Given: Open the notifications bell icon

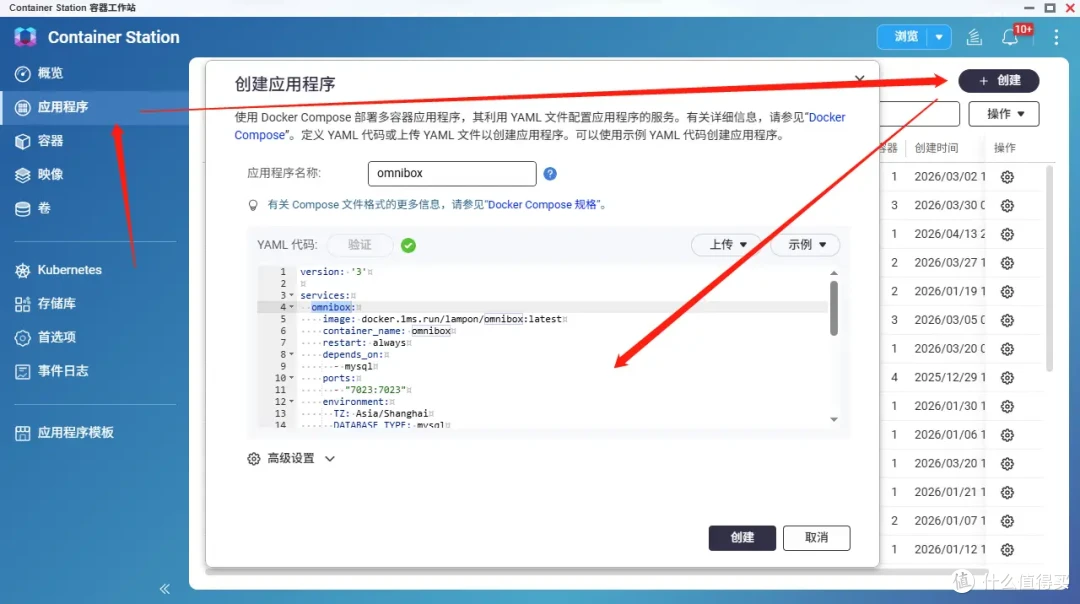Looking at the screenshot, I should (1010, 37).
